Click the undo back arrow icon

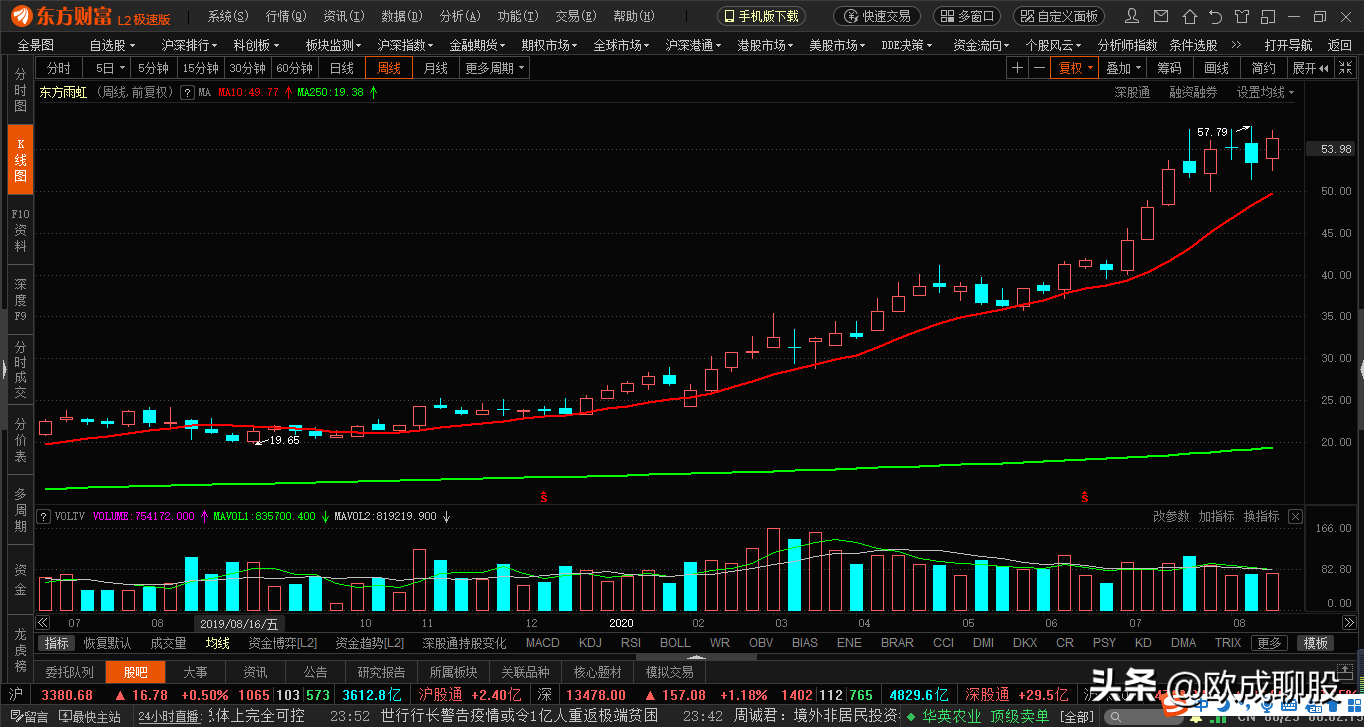coord(1215,16)
